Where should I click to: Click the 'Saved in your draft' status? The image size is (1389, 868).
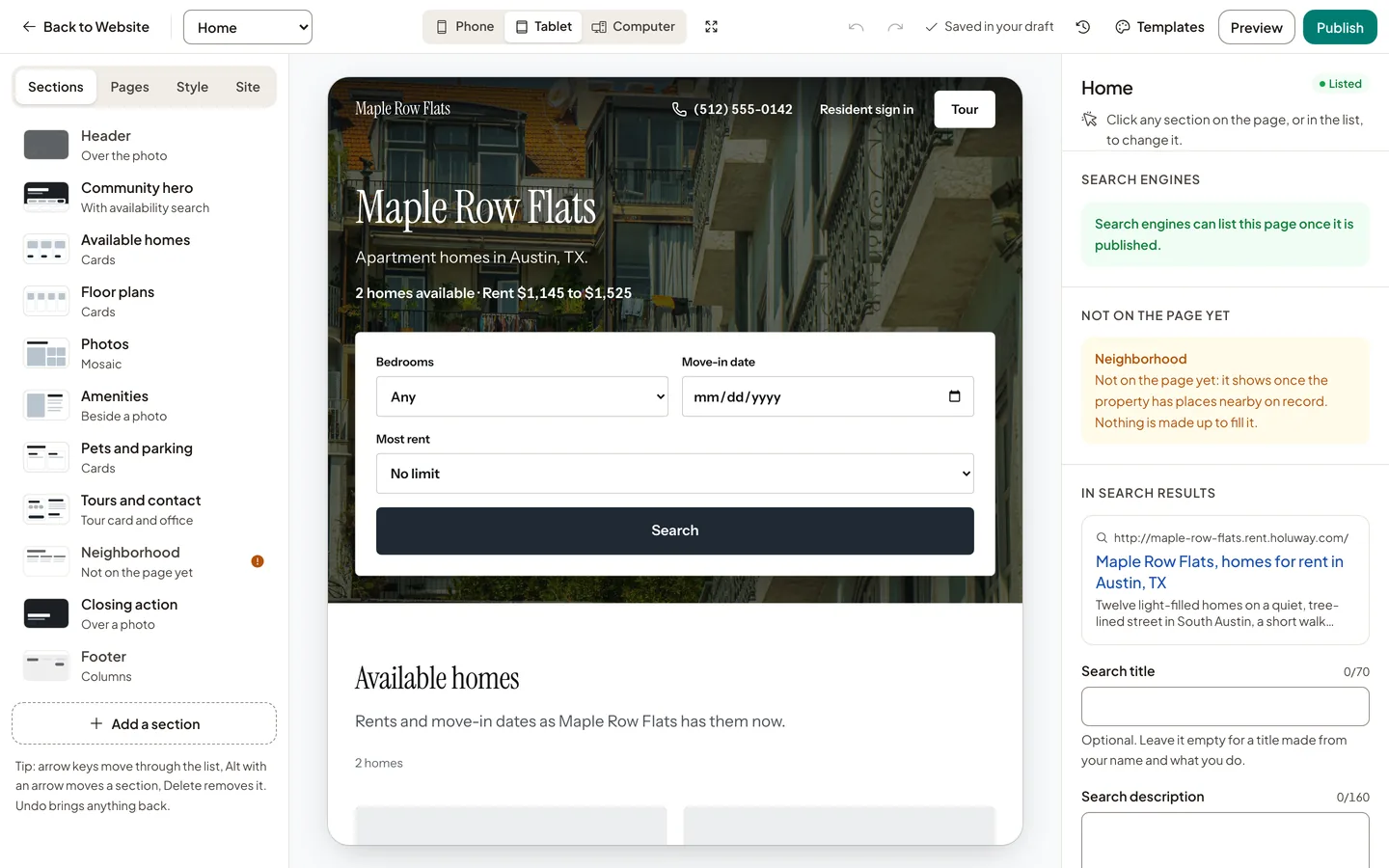989,27
